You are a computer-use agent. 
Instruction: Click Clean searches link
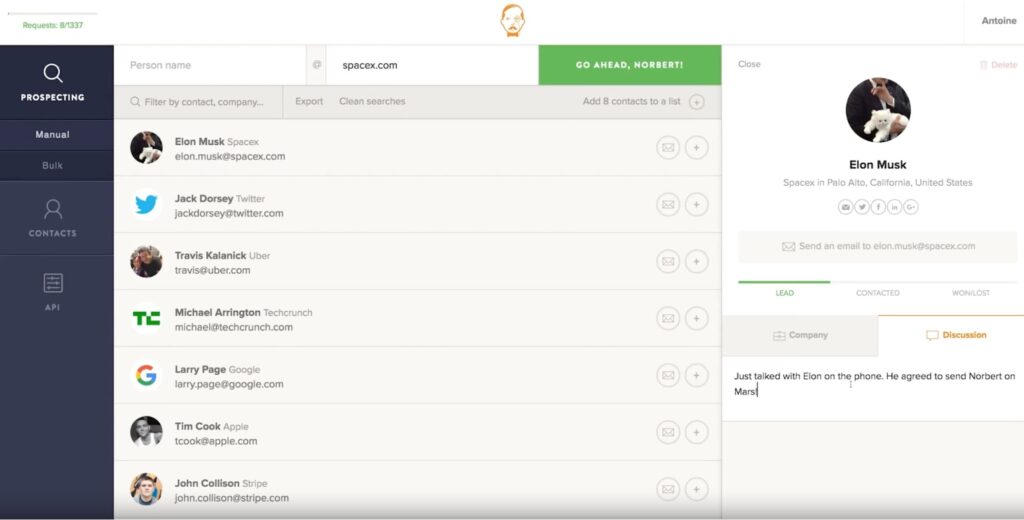(372, 102)
